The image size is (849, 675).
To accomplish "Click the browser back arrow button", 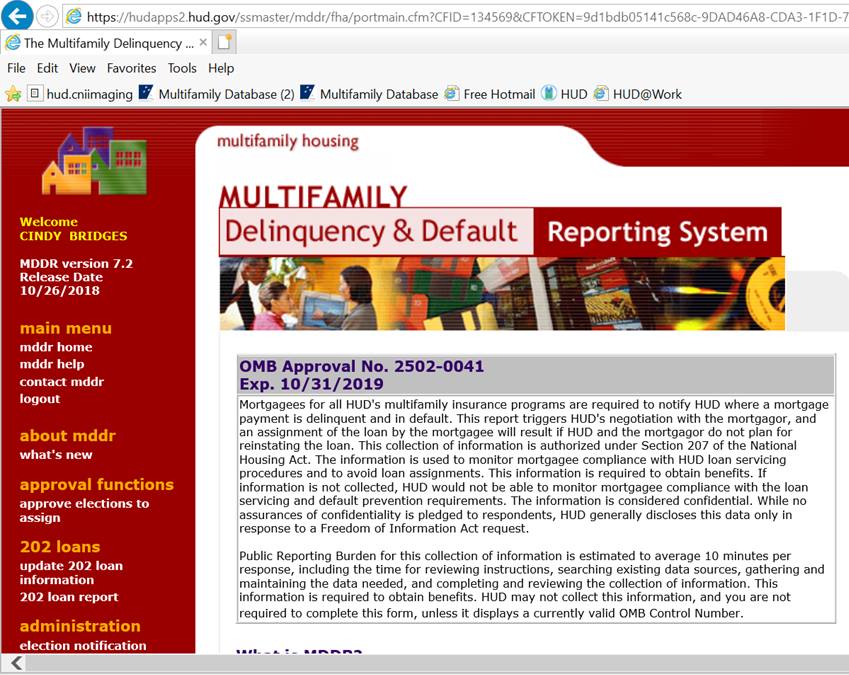I will tap(20, 16).
